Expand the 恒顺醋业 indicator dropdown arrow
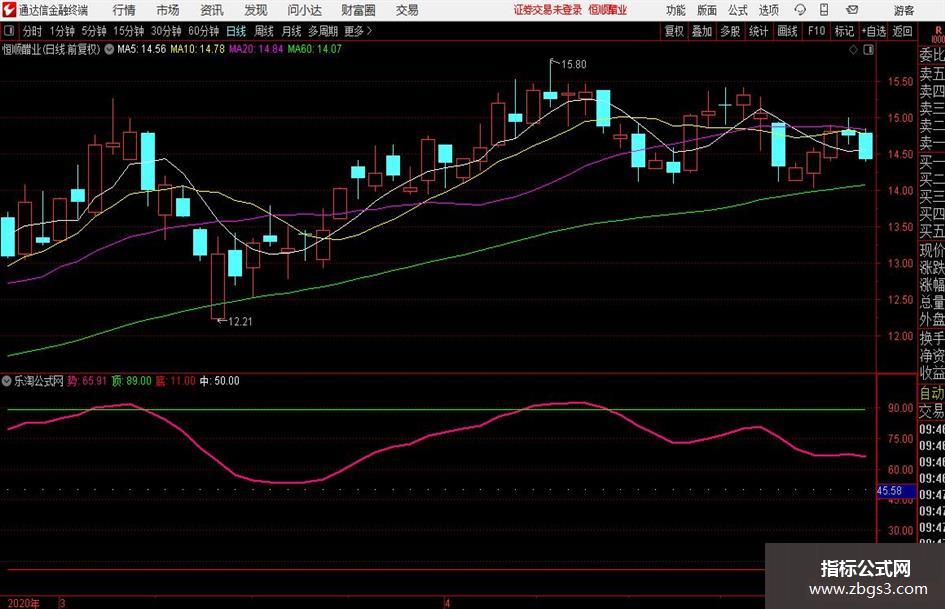The height and width of the screenshot is (609, 945). click(x=109, y=49)
